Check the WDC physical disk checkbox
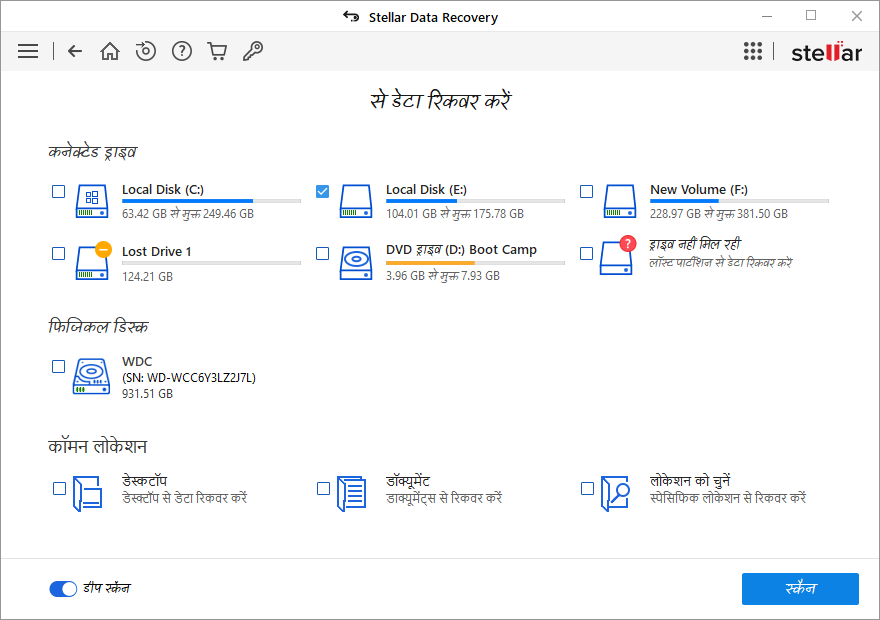 tap(58, 366)
